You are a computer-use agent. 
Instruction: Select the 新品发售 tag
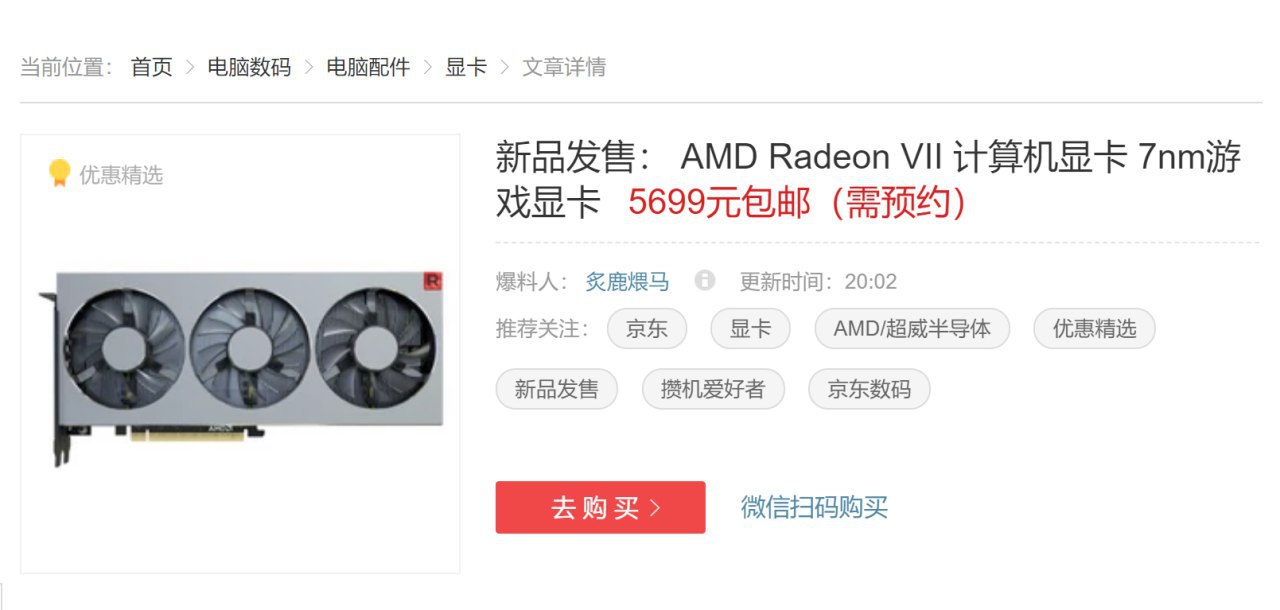[556, 389]
